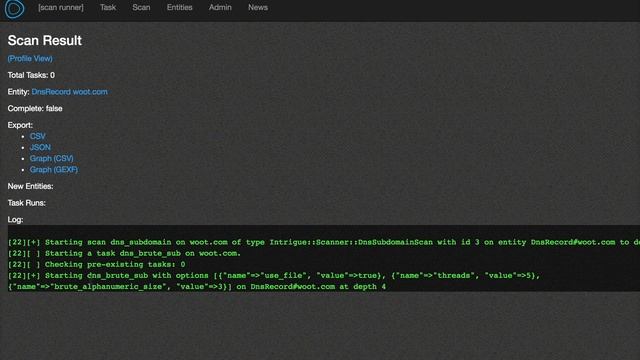Open the Scan menu item
The height and width of the screenshot is (360, 640).
point(141,7)
